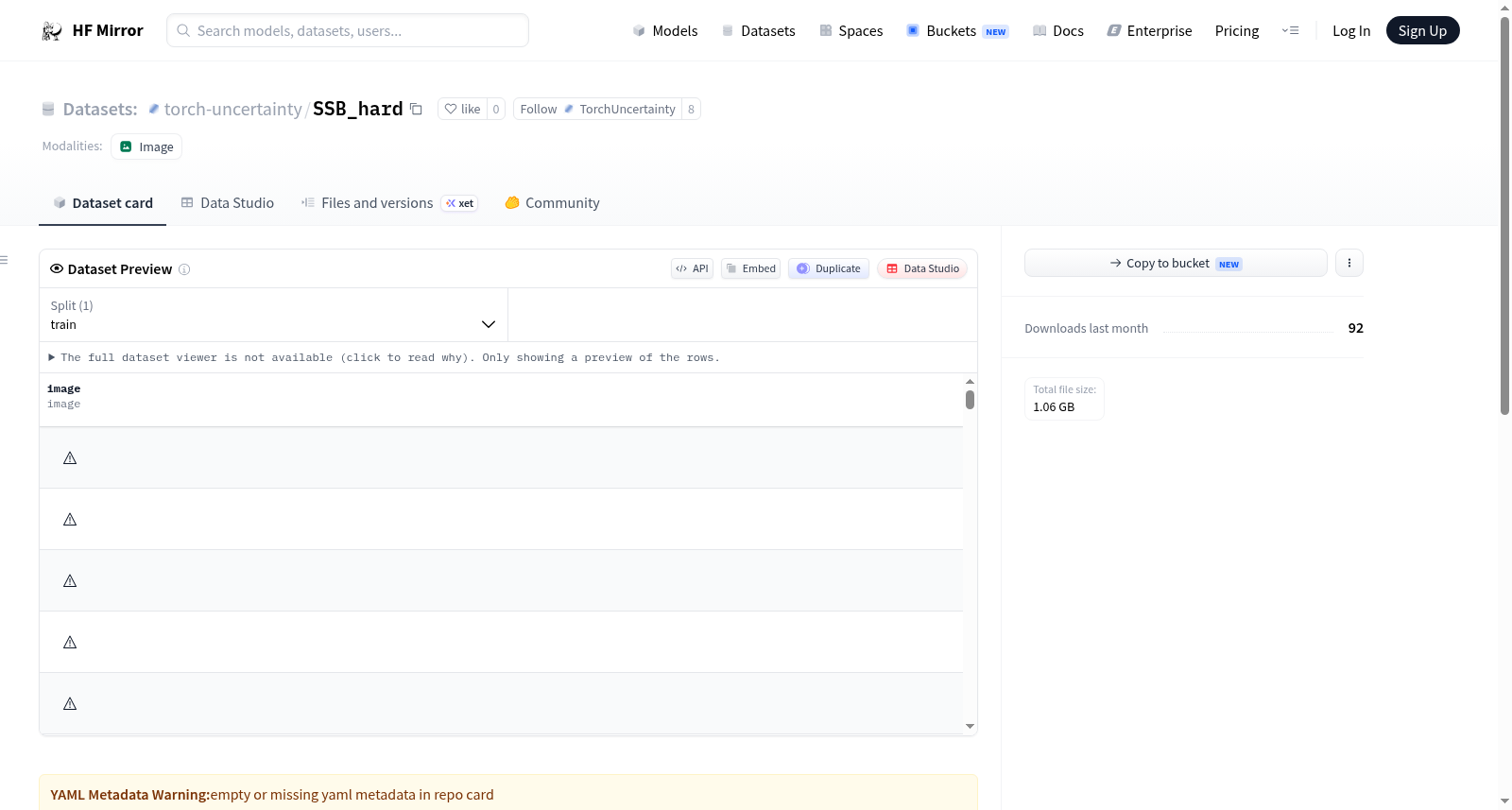Click the Image modality tag

(146, 146)
